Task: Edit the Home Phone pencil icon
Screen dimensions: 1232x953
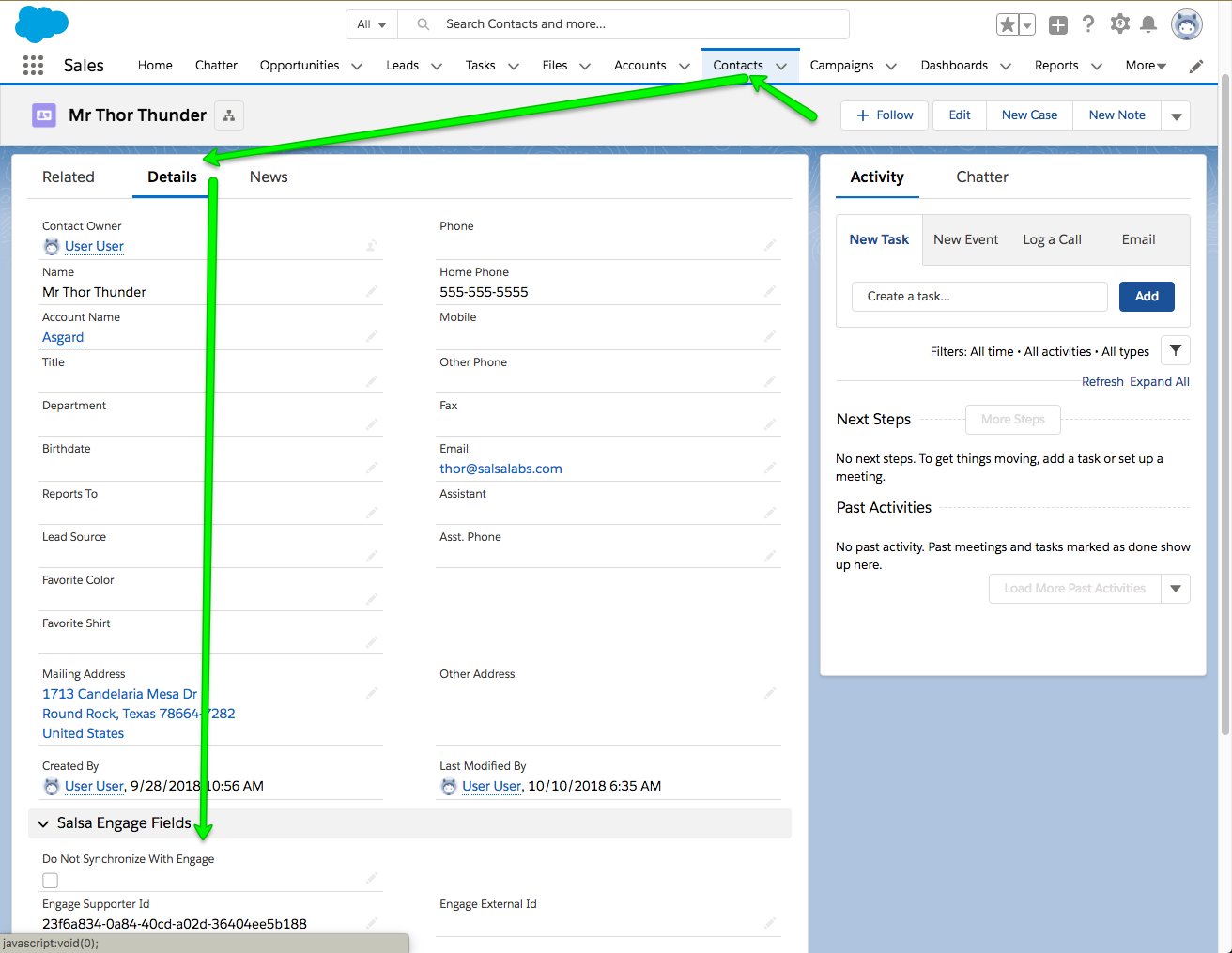Action: [x=770, y=291]
